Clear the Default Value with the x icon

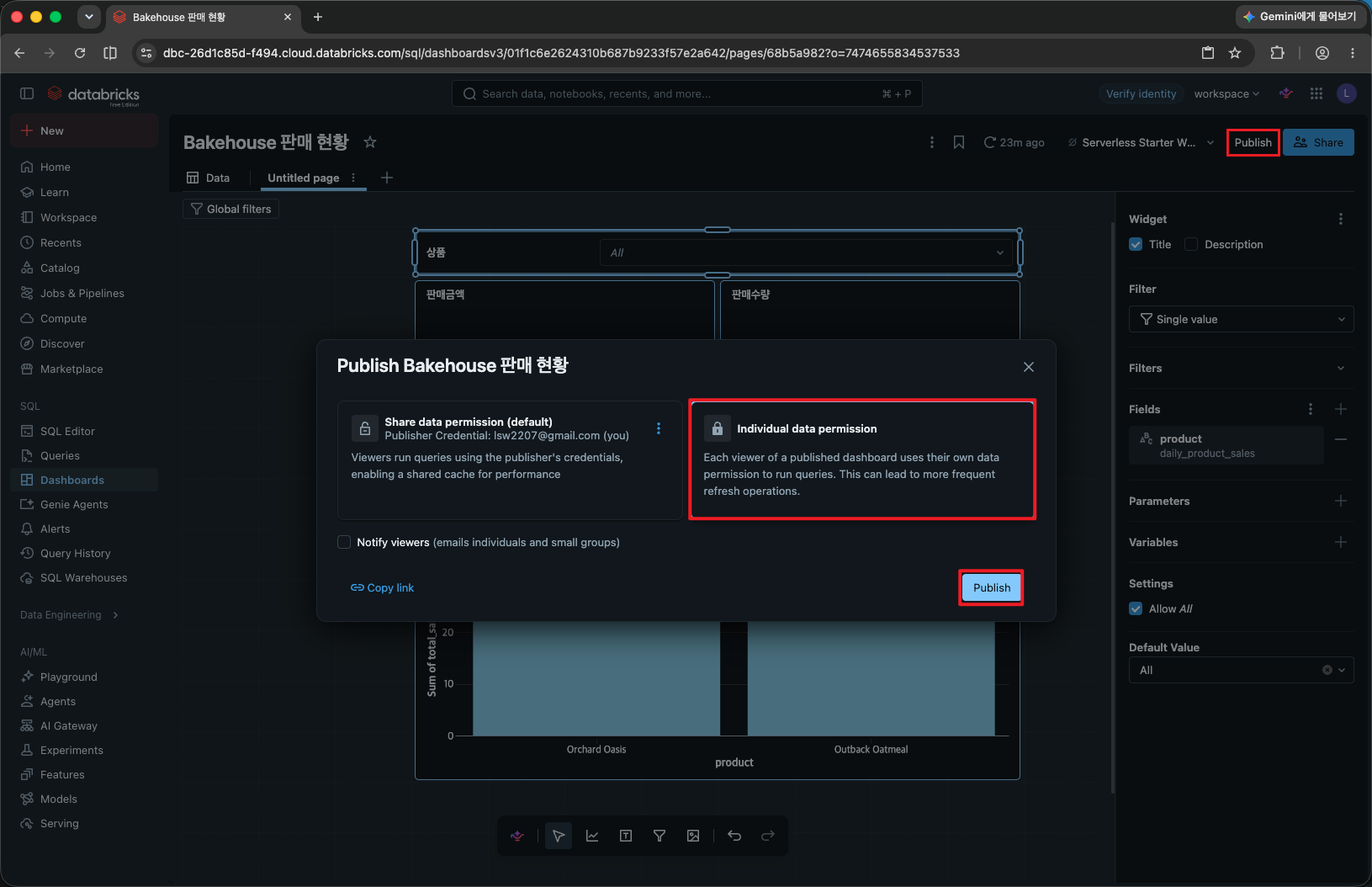(x=1327, y=670)
